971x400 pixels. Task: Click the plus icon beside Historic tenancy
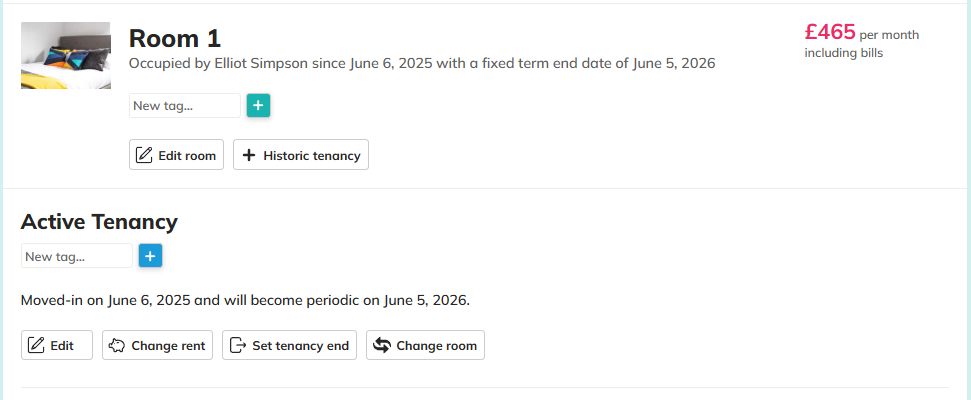(x=249, y=155)
